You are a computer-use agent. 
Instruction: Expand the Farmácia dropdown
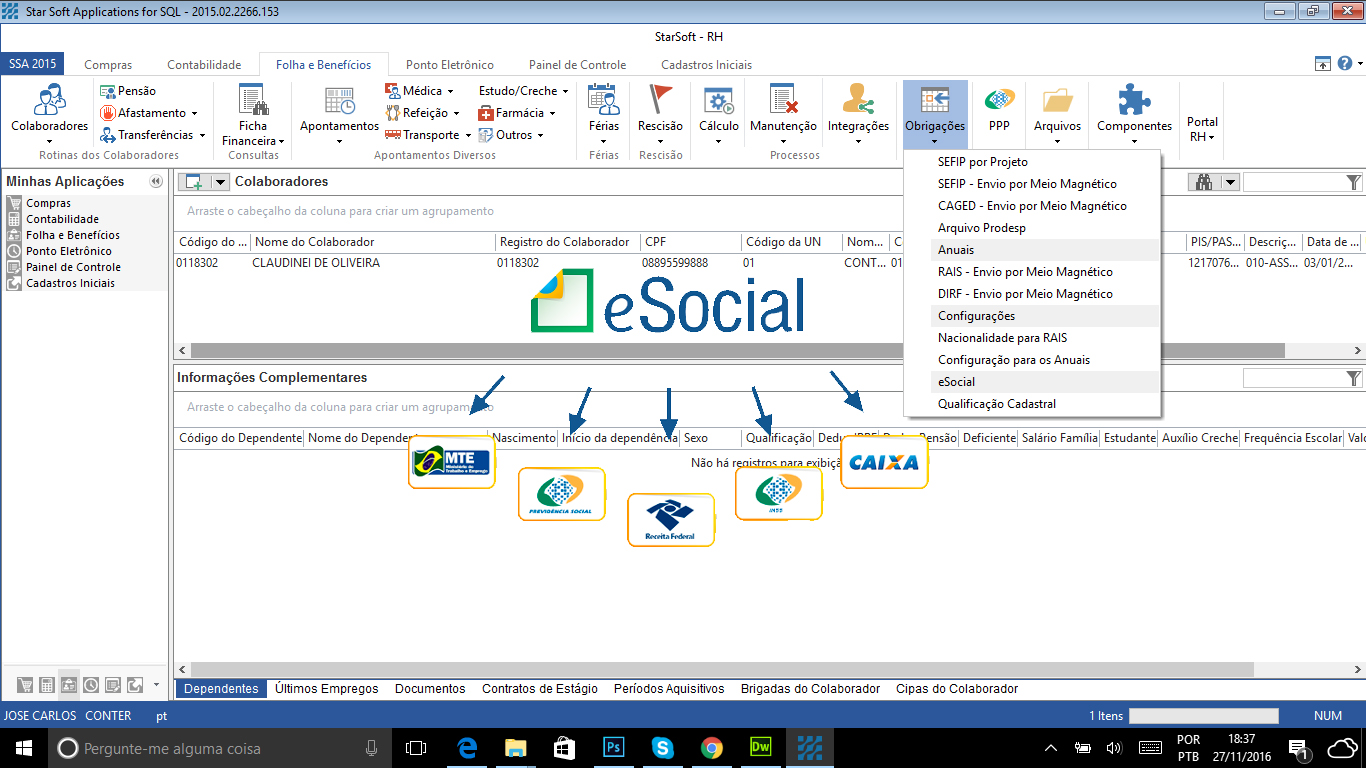pos(552,114)
